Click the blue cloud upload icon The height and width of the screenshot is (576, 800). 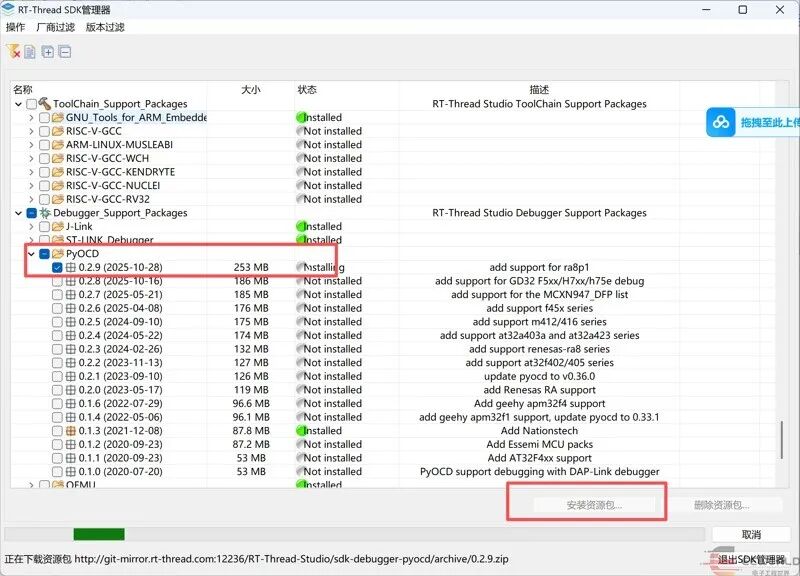pos(720,122)
